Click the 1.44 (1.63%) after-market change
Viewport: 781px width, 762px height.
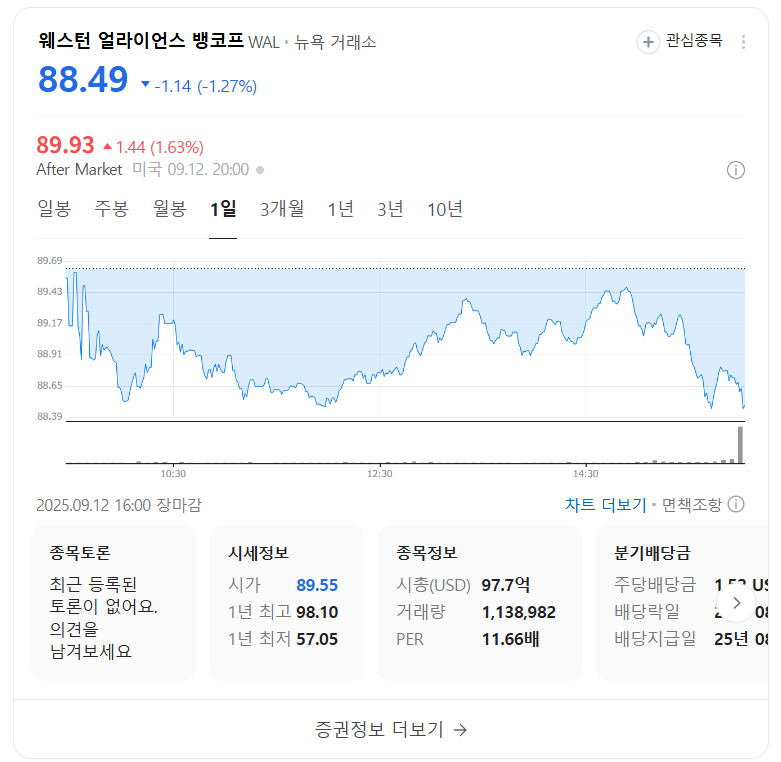point(159,147)
